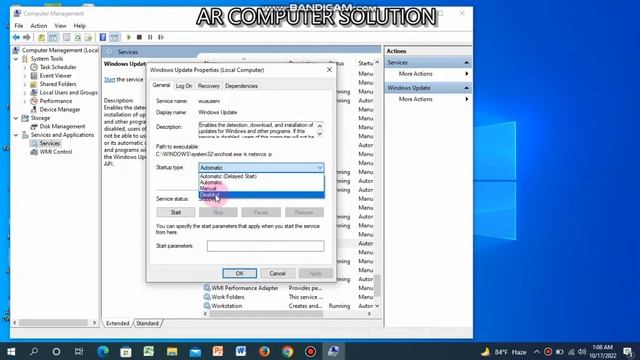Switch to Standard view tab
The width and height of the screenshot is (640, 360).
point(147,323)
